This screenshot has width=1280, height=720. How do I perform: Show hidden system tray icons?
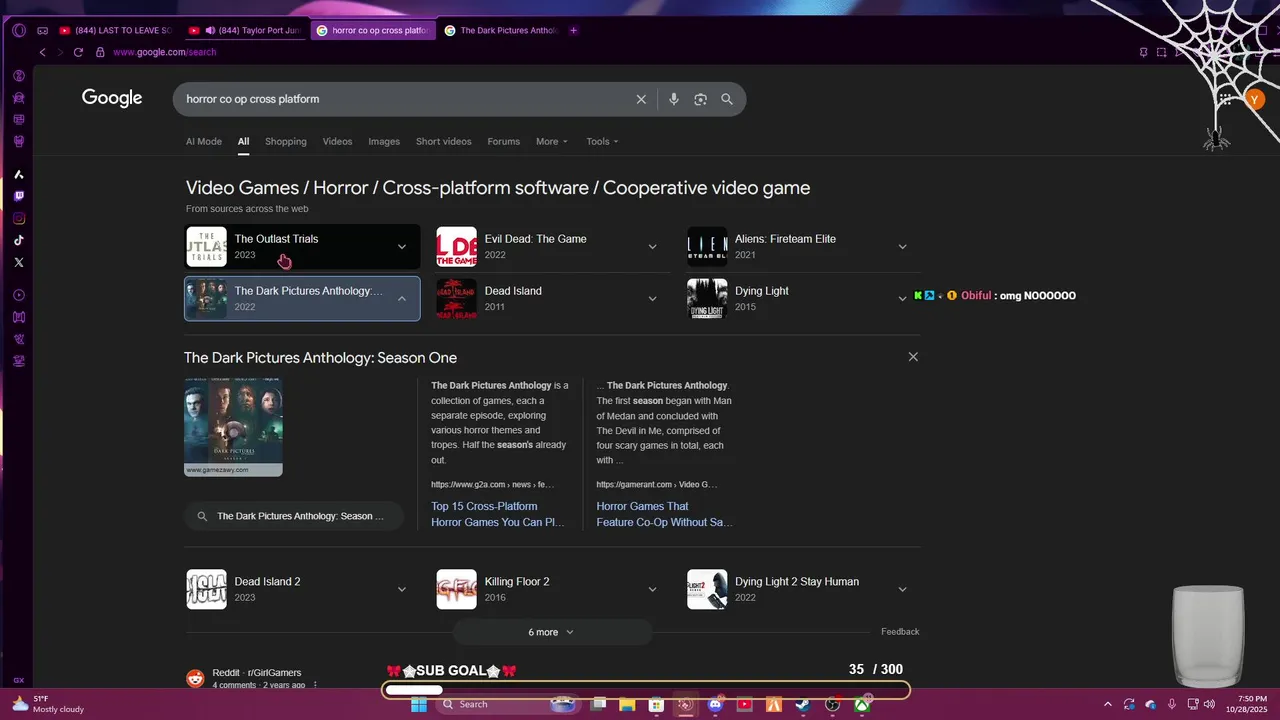1109,704
